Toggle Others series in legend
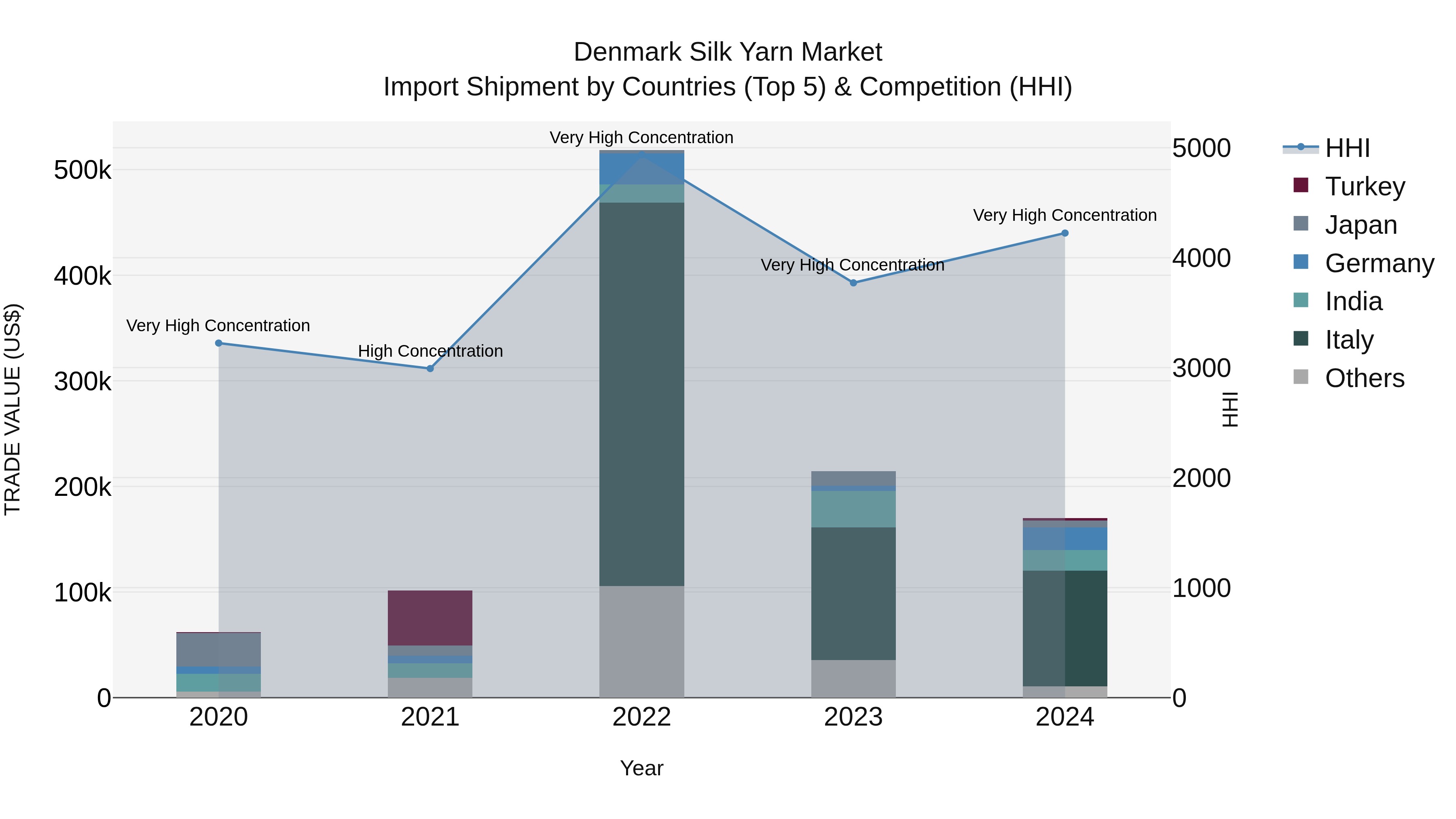Image resolution: width=1456 pixels, height=819 pixels. (x=1348, y=378)
